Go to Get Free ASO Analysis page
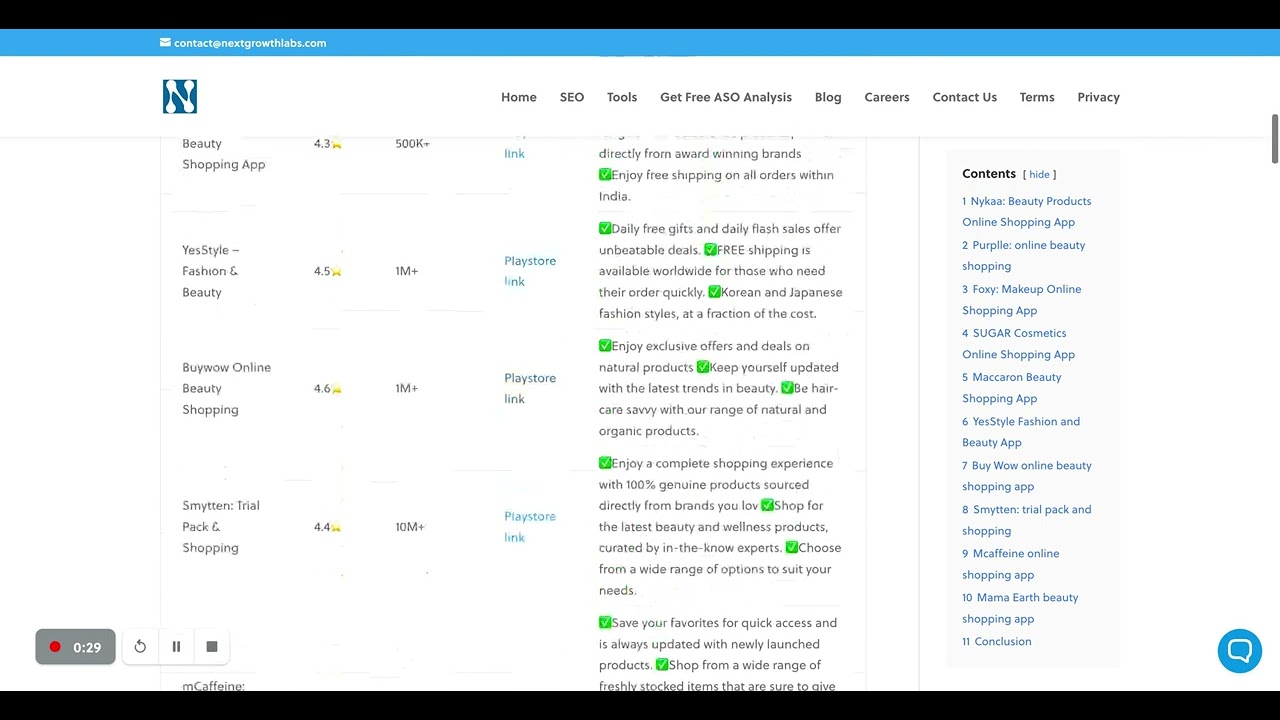The height and width of the screenshot is (720, 1280). coord(726,97)
